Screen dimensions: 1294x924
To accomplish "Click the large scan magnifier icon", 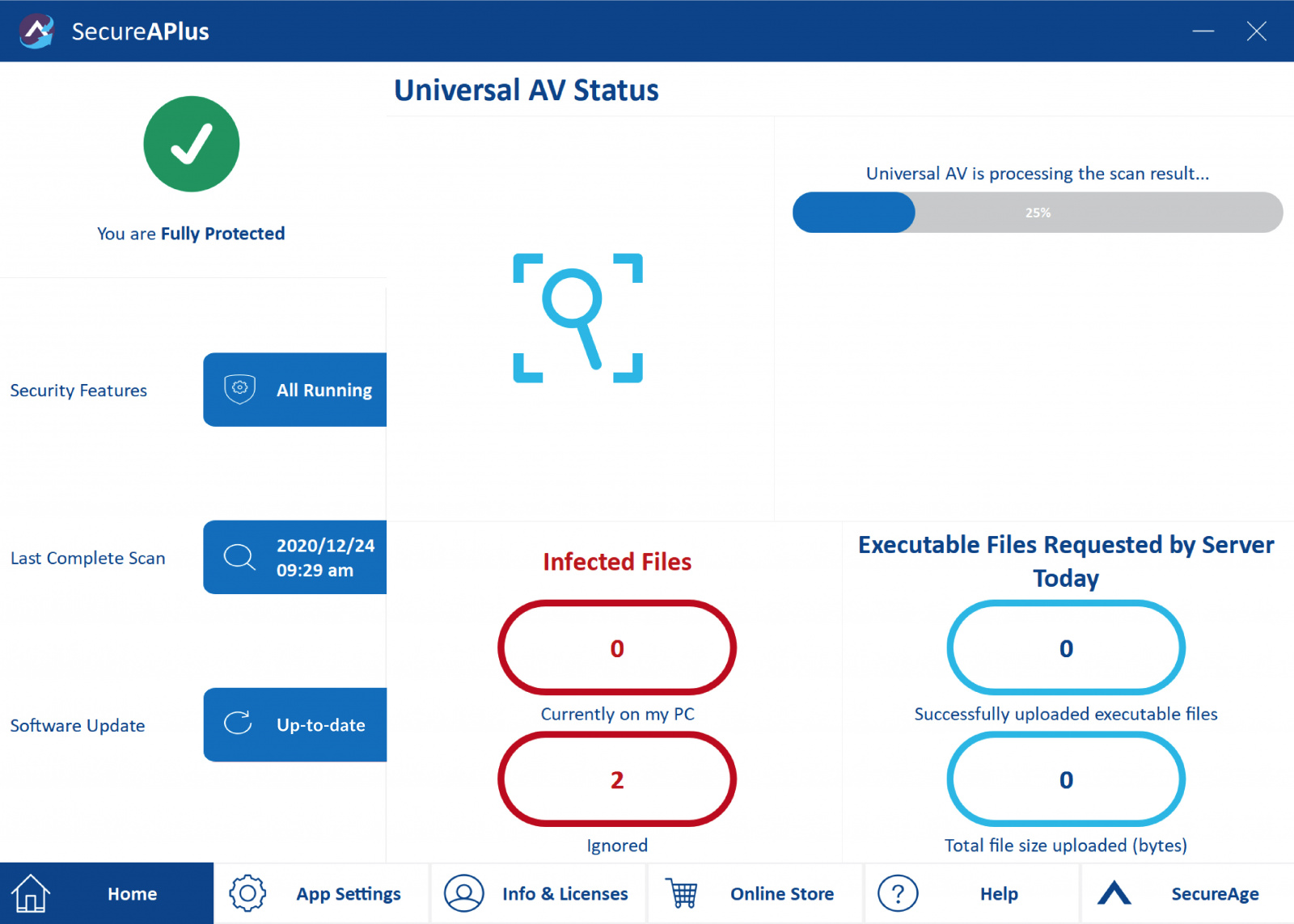I will click(577, 318).
